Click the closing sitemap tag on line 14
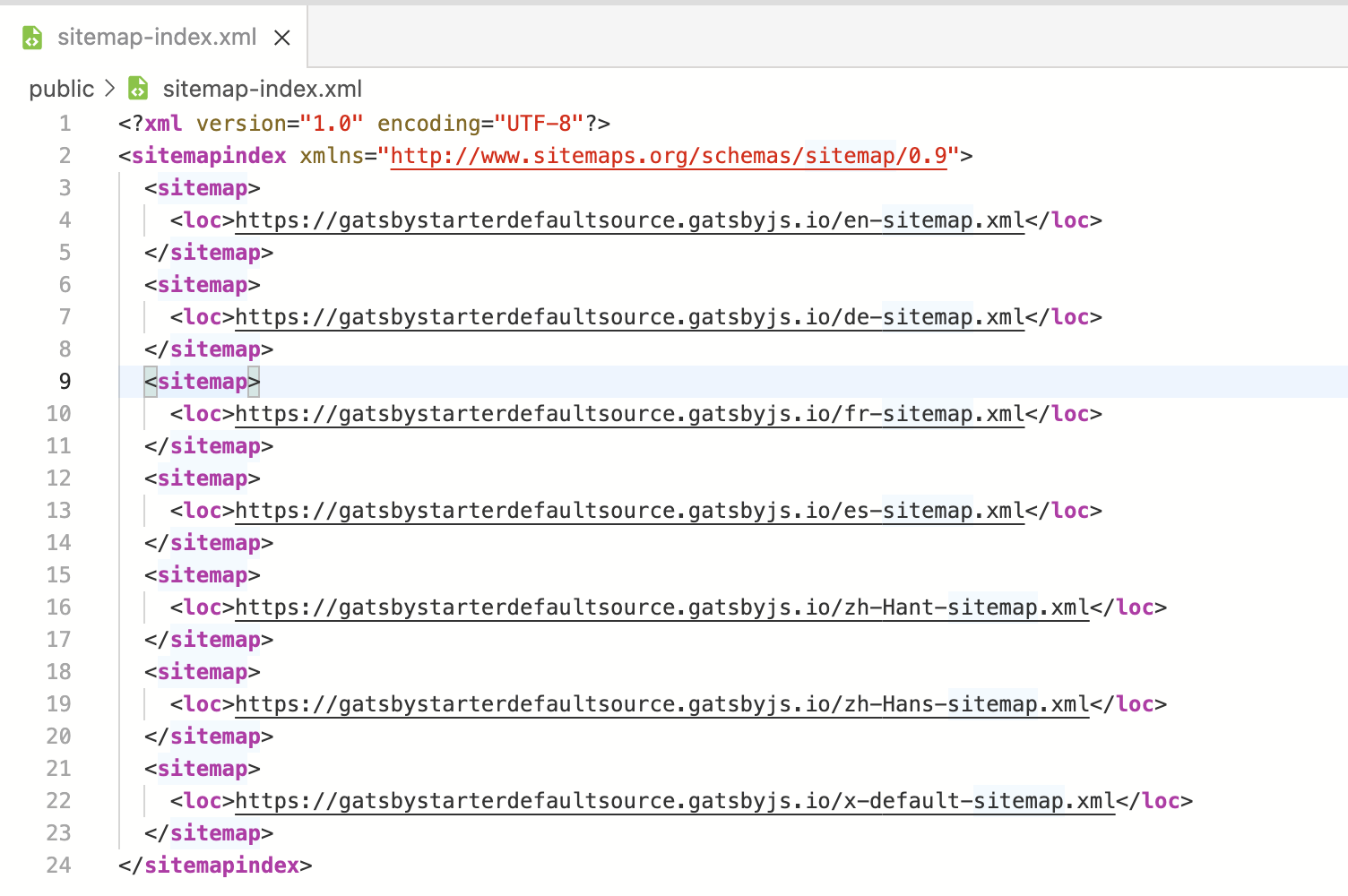The image size is (1348, 896). [209, 543]
